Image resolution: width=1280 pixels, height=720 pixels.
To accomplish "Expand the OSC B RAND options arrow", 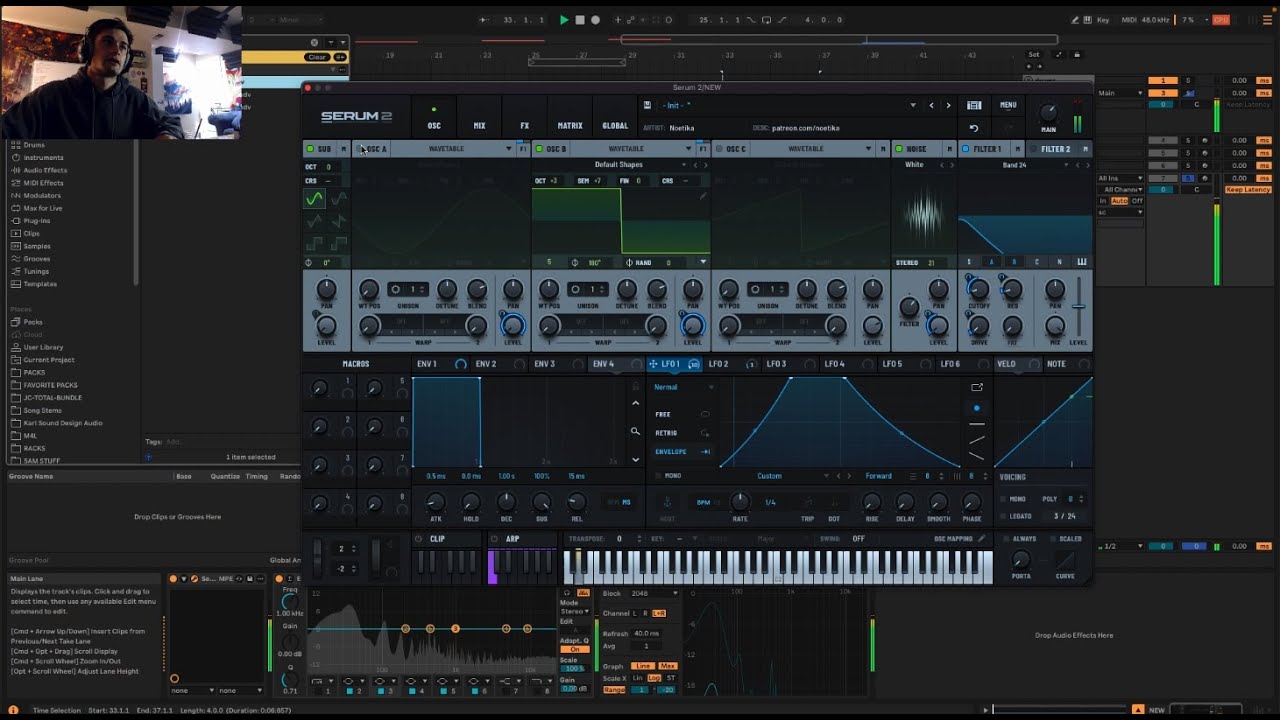I will [x=703, y=262].
